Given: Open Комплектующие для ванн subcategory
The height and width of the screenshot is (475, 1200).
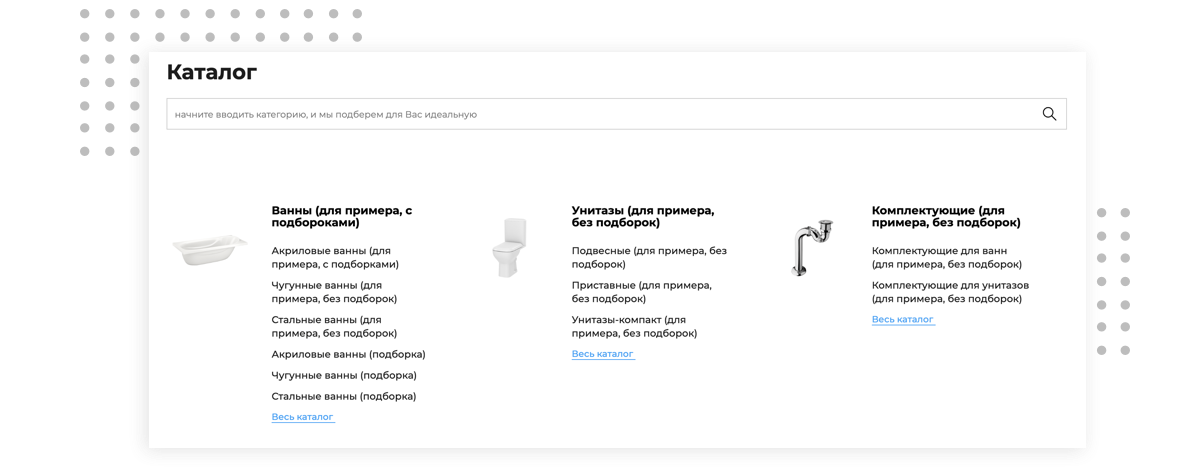Looking at the screenshot, I should click(x=946, y=258).
